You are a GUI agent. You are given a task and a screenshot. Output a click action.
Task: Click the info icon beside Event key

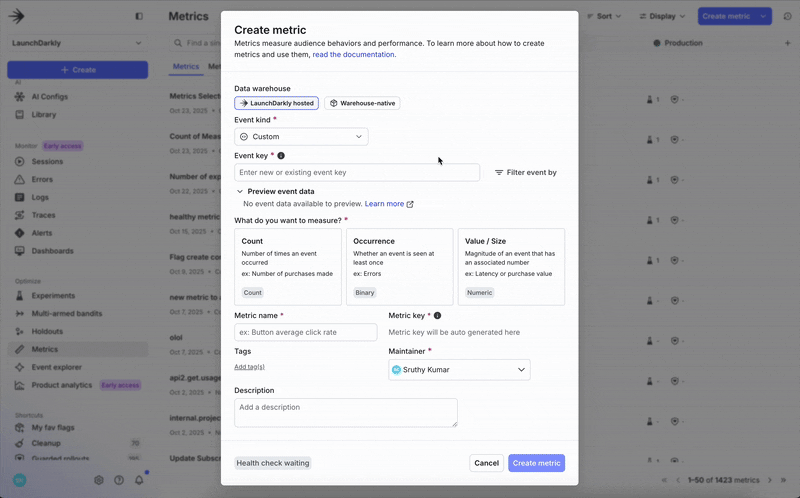281,156
